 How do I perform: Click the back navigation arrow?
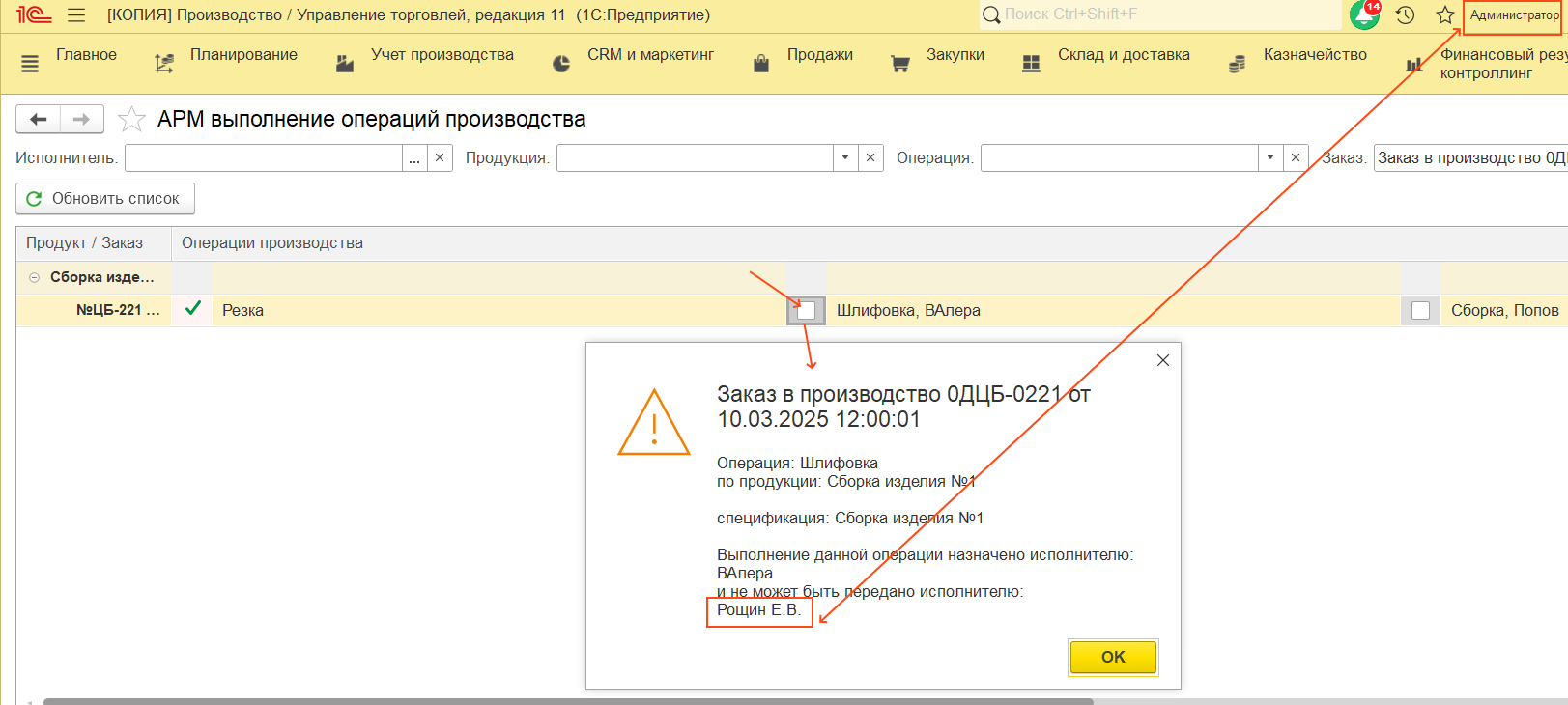pos(39,120)
